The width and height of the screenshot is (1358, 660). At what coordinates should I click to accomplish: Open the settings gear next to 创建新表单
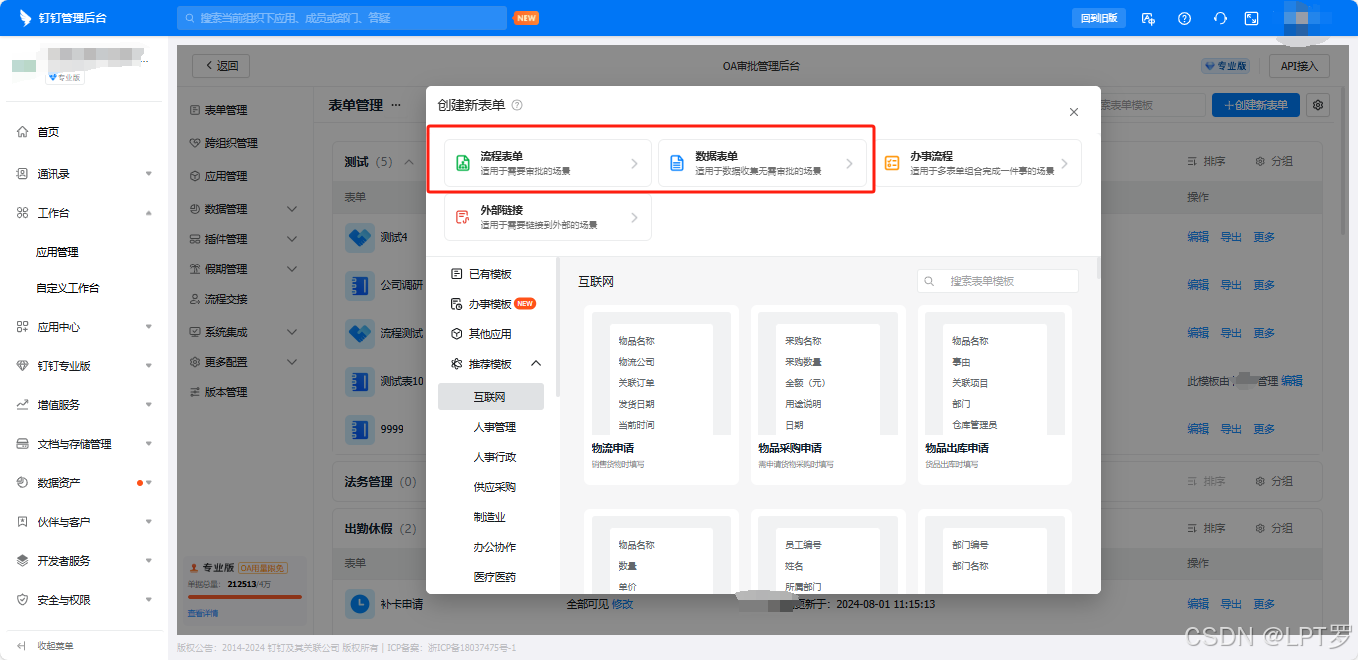[1318, 105]
